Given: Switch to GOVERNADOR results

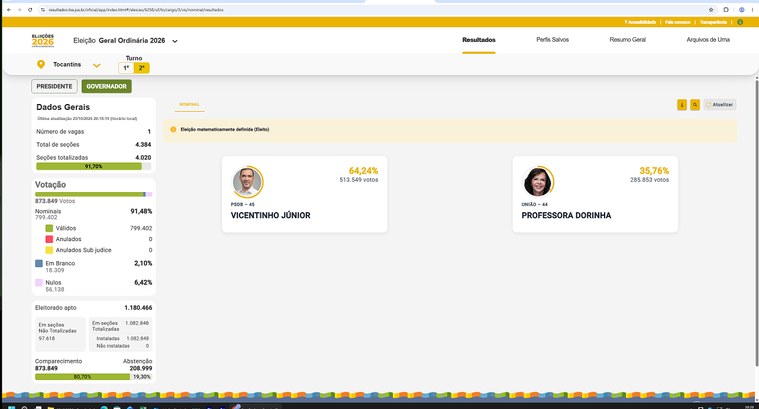Looking at the screenshot, I should coord(106,86).
